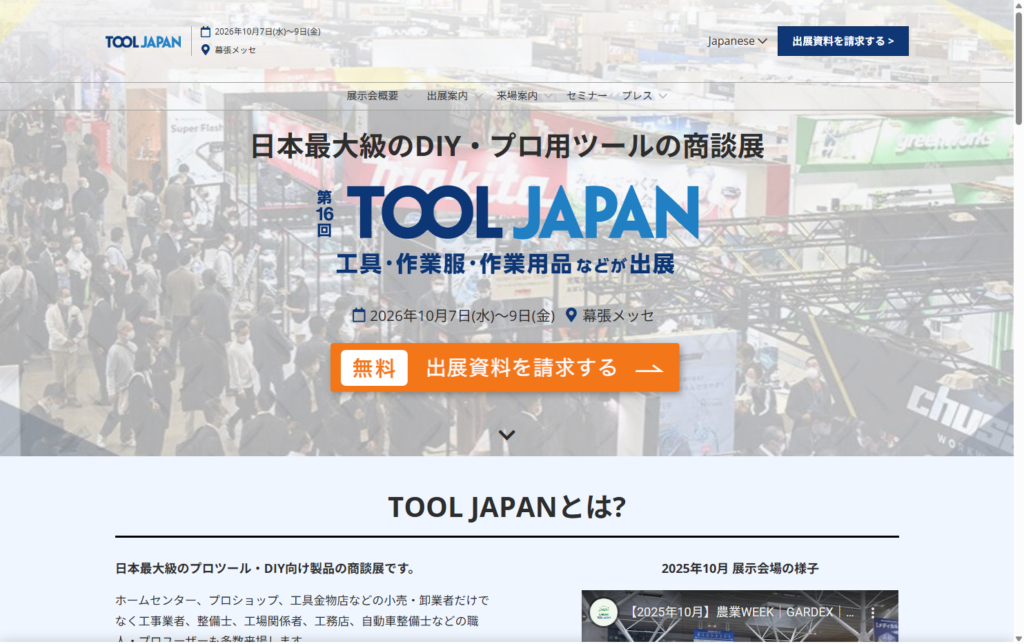Expand the 来場案内 navigation menu

(523, 96)
